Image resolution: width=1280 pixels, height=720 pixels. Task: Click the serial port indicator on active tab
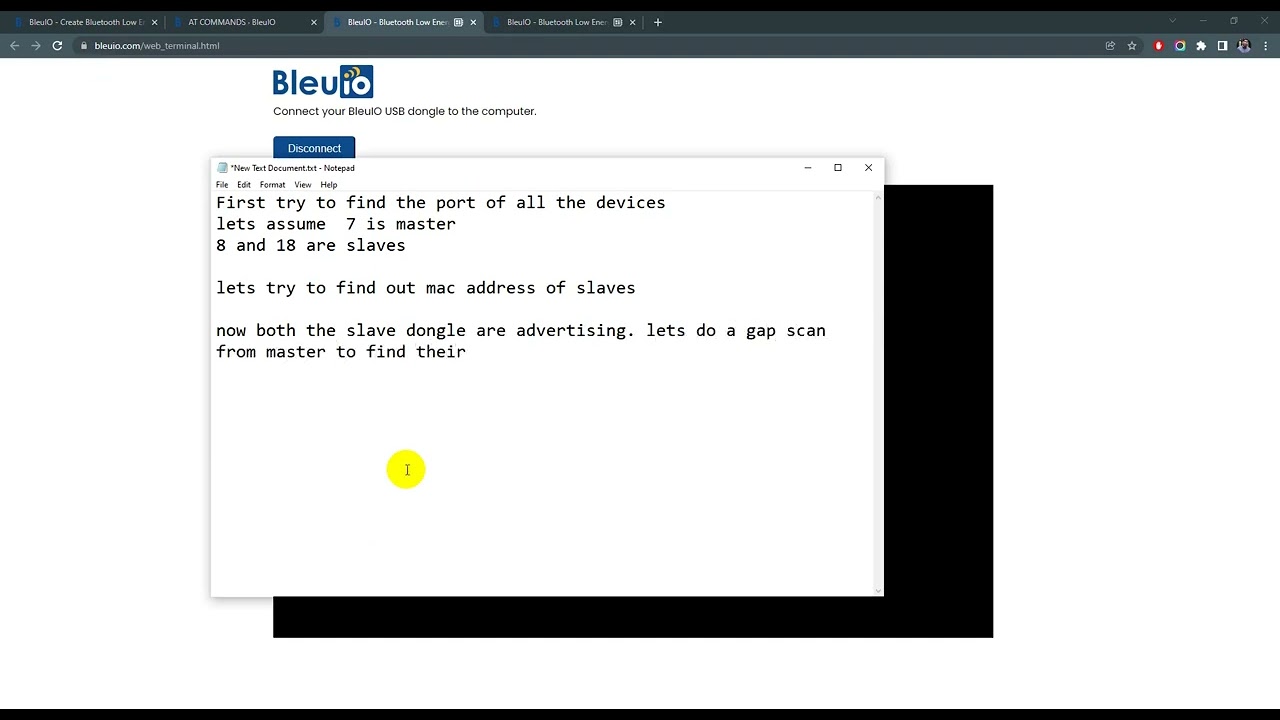458,22
